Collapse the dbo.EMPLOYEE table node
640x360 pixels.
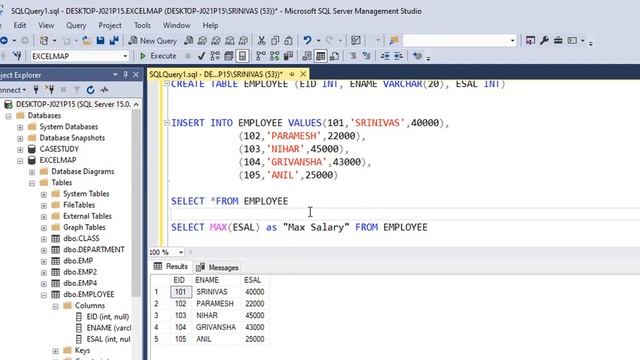[44, 295]
